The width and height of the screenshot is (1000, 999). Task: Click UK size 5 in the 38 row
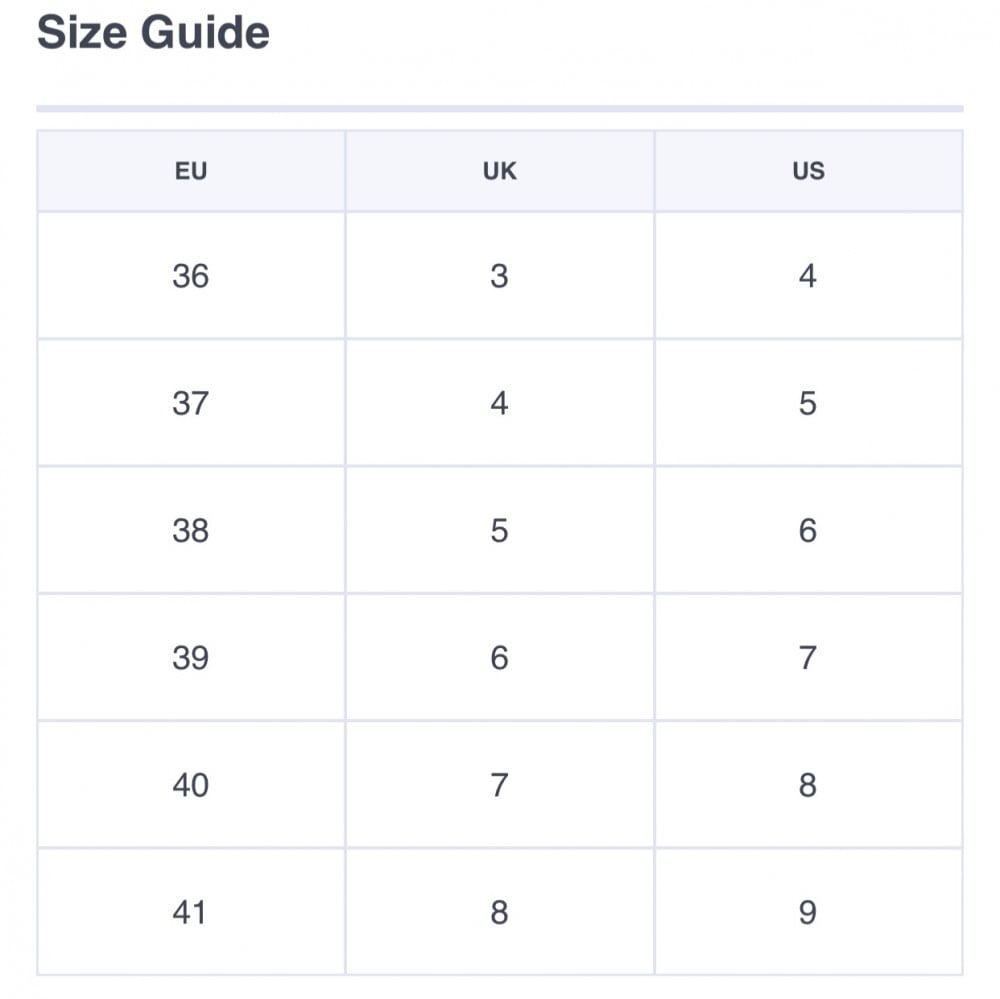(x=499, y=530)
